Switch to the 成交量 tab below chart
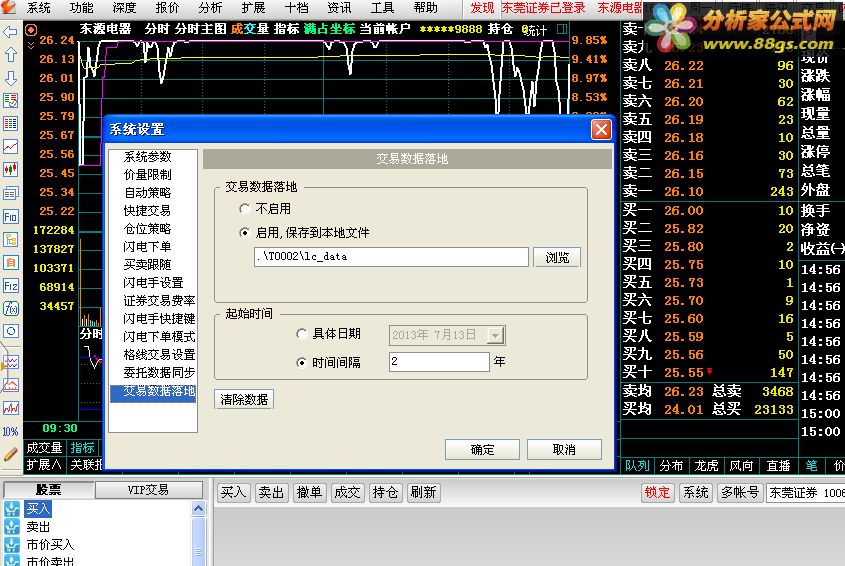Screen dimensions: 845x566 [45, 447]
